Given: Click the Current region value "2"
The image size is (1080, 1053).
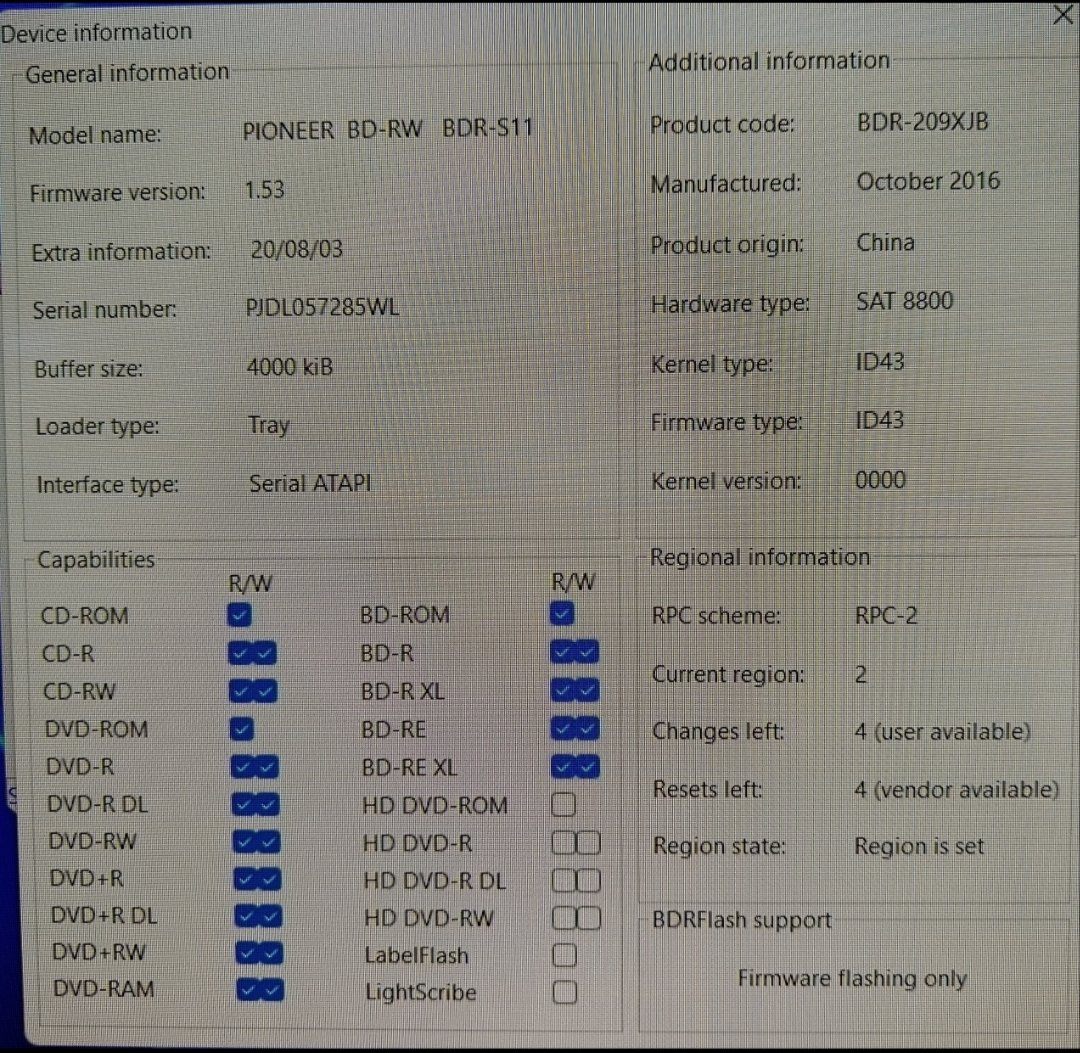Looking at the screenshot, I should (x=861, y=674).
